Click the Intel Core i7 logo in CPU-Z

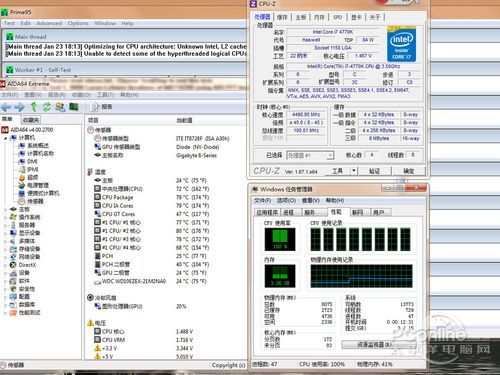point(401,44)
